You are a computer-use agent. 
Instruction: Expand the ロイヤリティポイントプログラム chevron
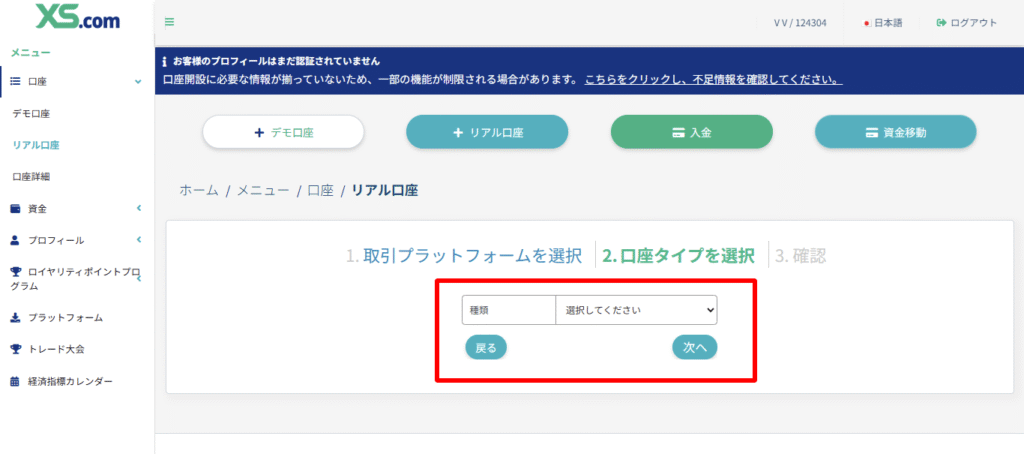[x=138, y=279]
